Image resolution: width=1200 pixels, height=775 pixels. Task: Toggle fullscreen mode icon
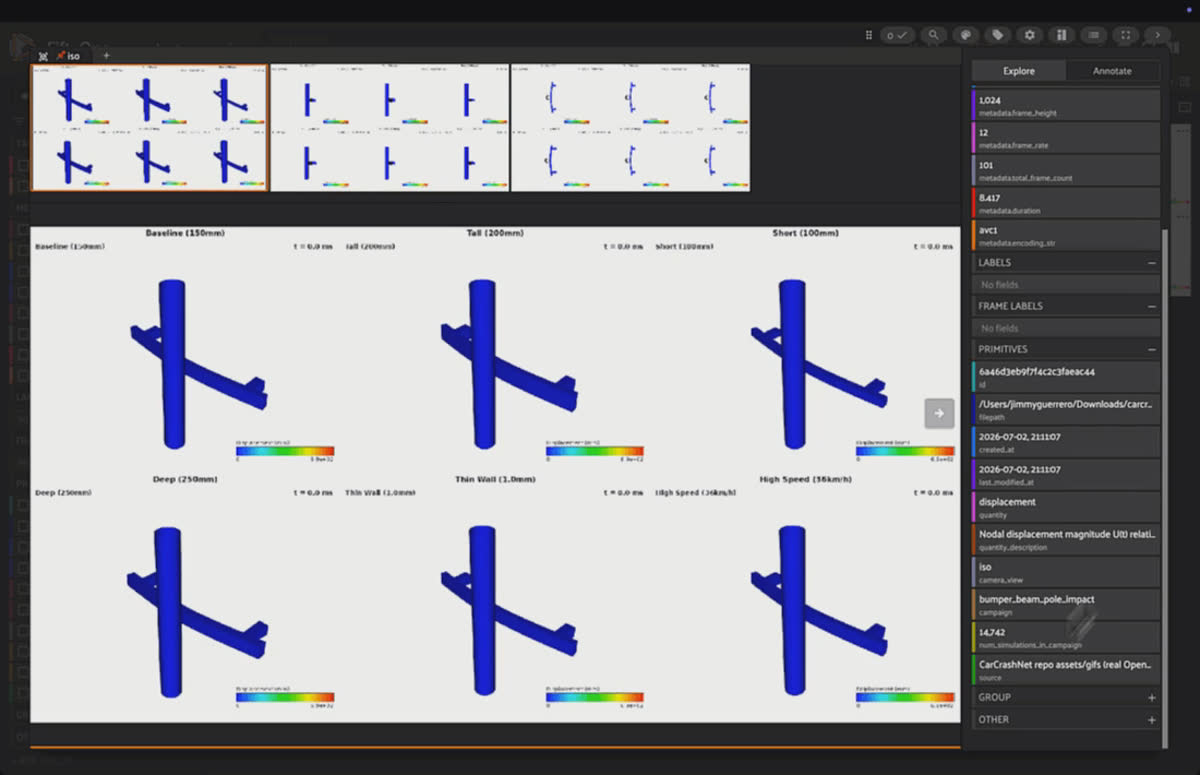click(1126, 35)
